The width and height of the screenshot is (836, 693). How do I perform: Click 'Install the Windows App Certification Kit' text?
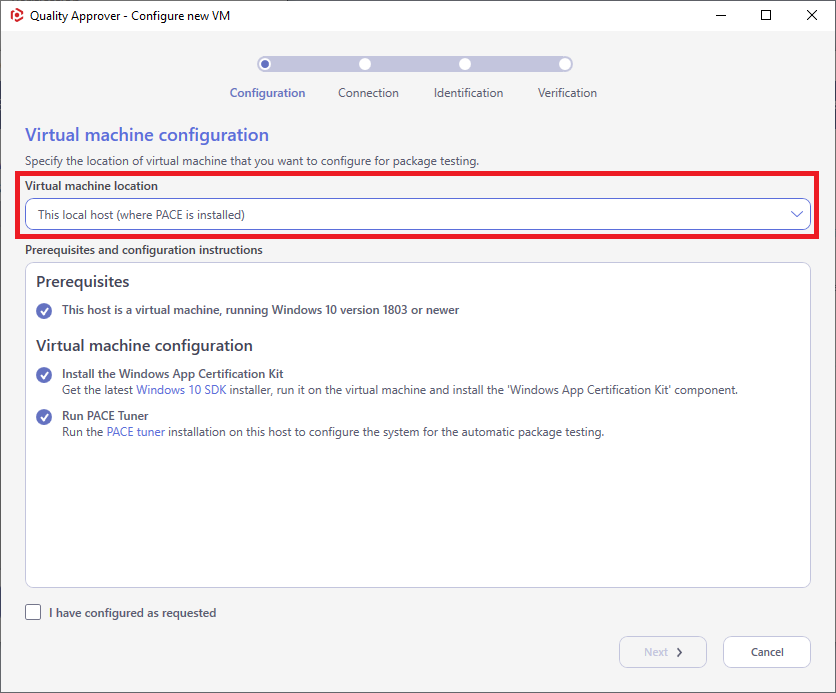point(173,374)
